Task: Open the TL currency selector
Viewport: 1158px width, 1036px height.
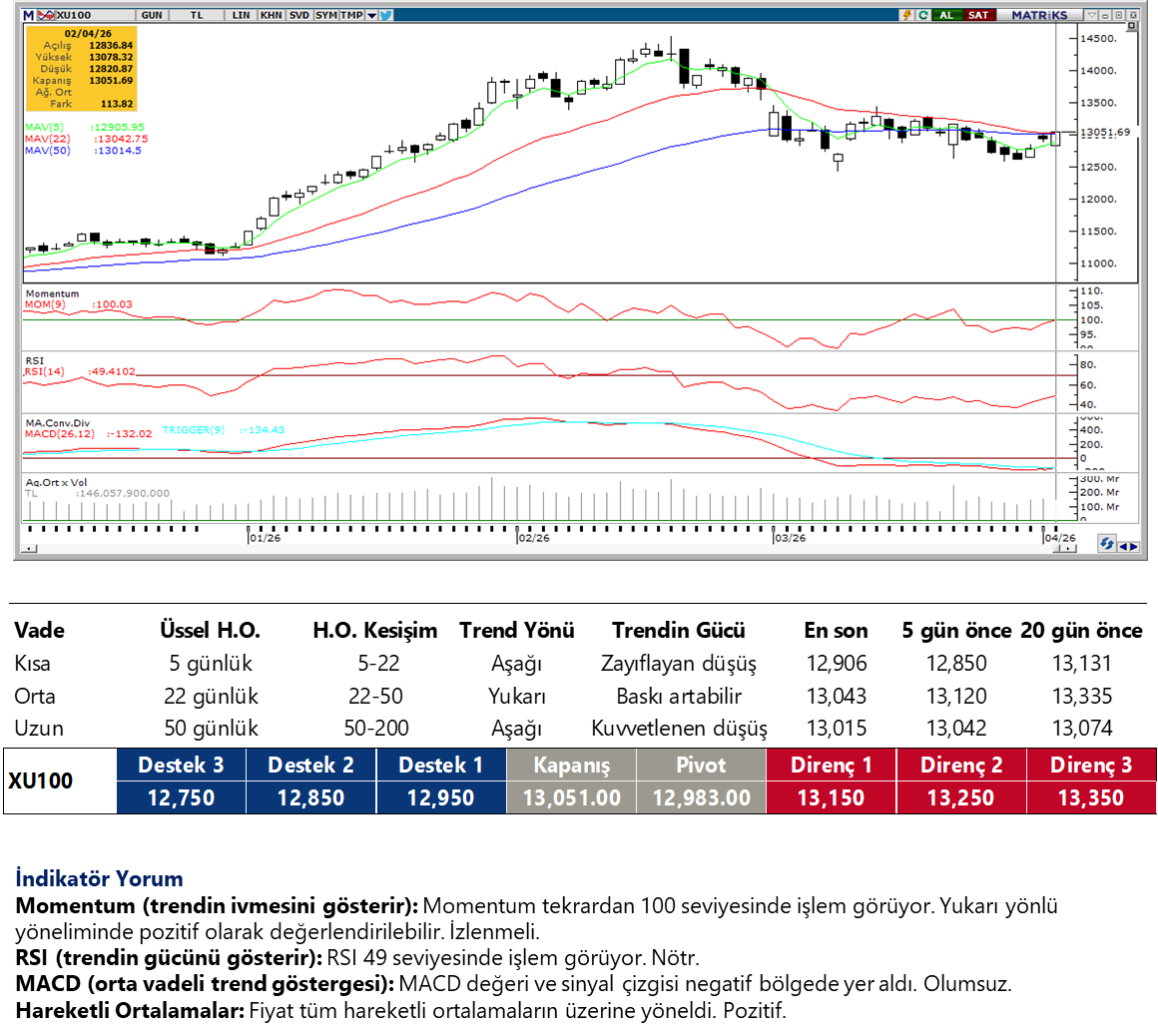Action: click(x=197, y=15)
